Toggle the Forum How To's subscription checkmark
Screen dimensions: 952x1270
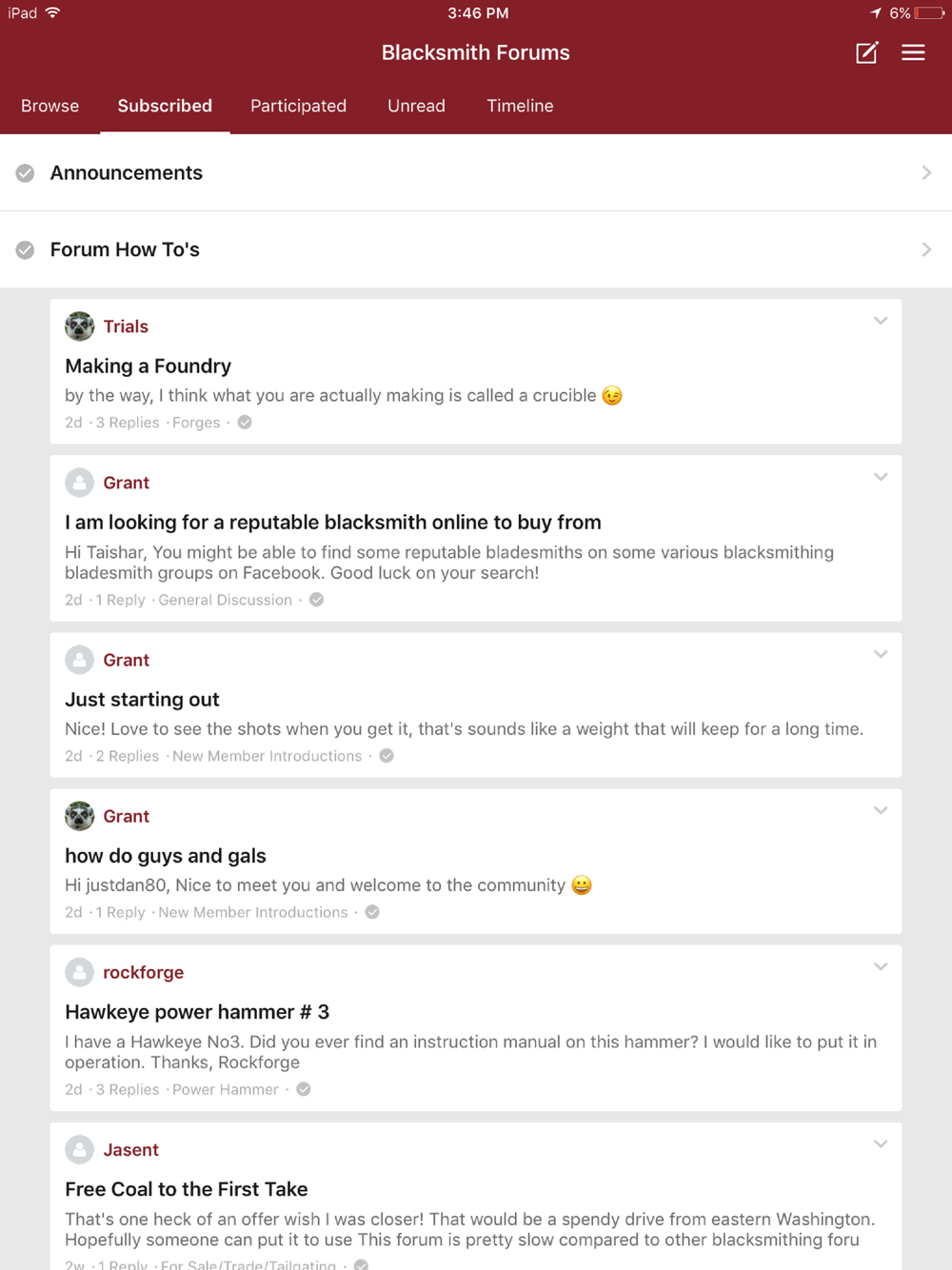tap(26, 249)
